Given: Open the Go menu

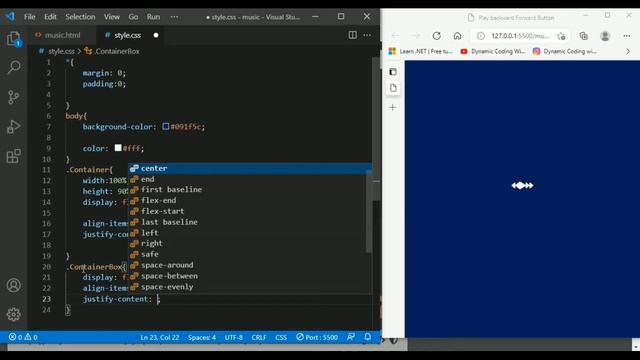Looking at the screenshot, I should coord(133,17).
